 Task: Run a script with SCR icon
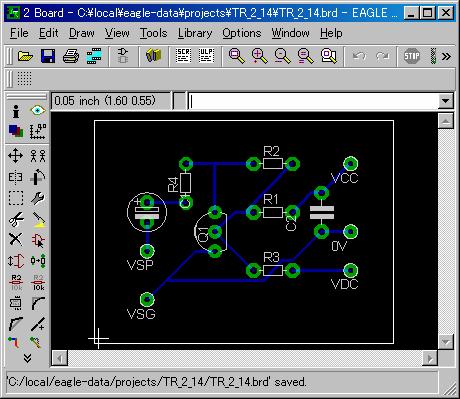(x=183, y=56)
